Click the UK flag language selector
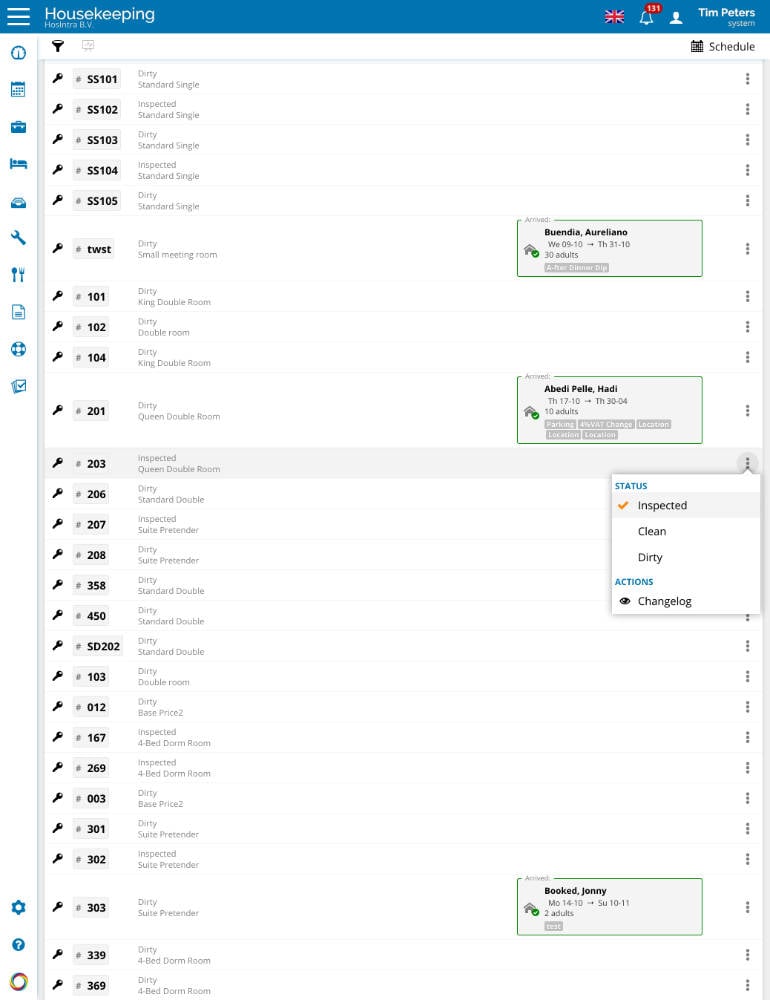The image size is (770, 1000). point(614,17)
